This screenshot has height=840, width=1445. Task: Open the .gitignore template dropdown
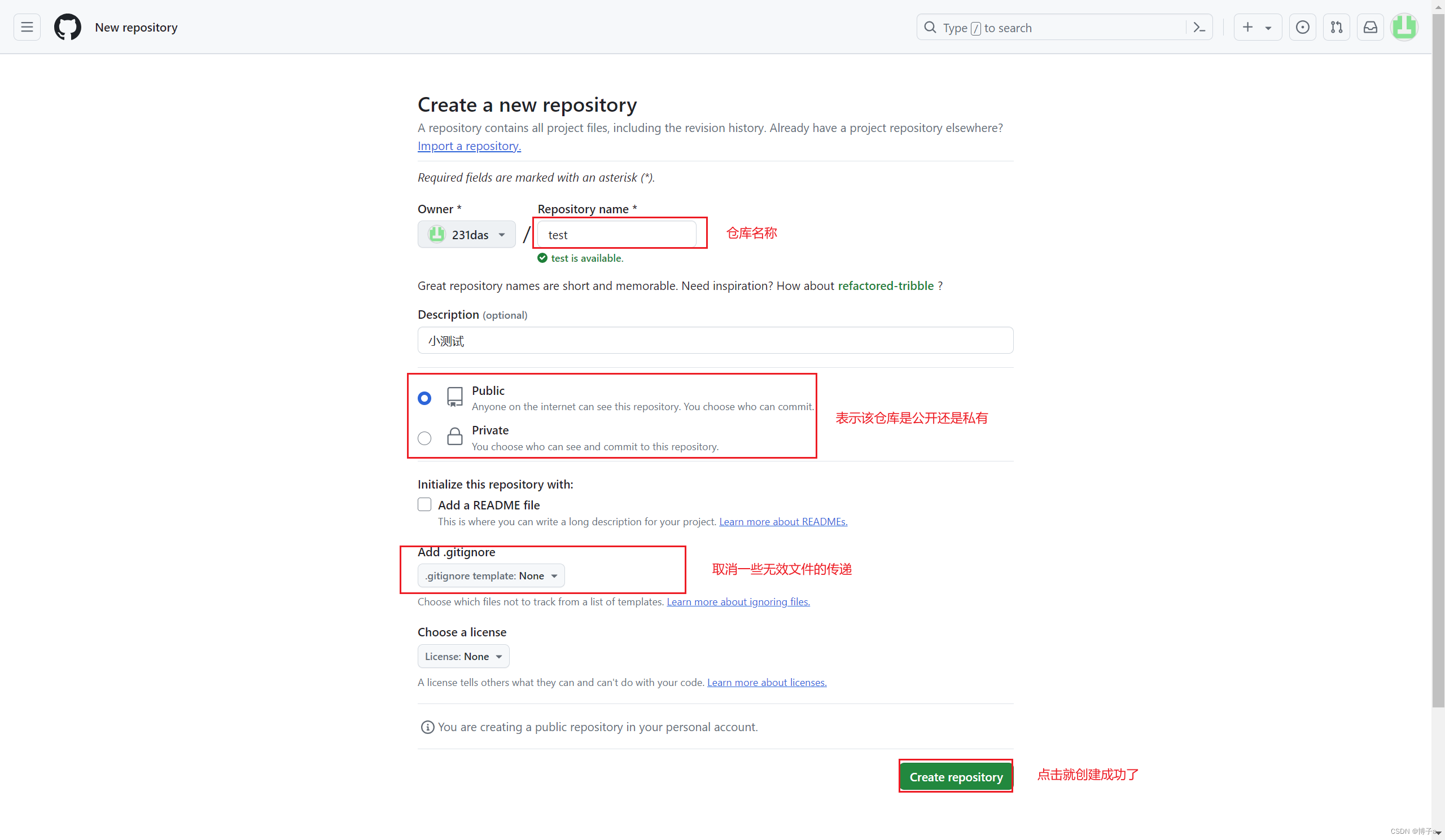(491, 575)
